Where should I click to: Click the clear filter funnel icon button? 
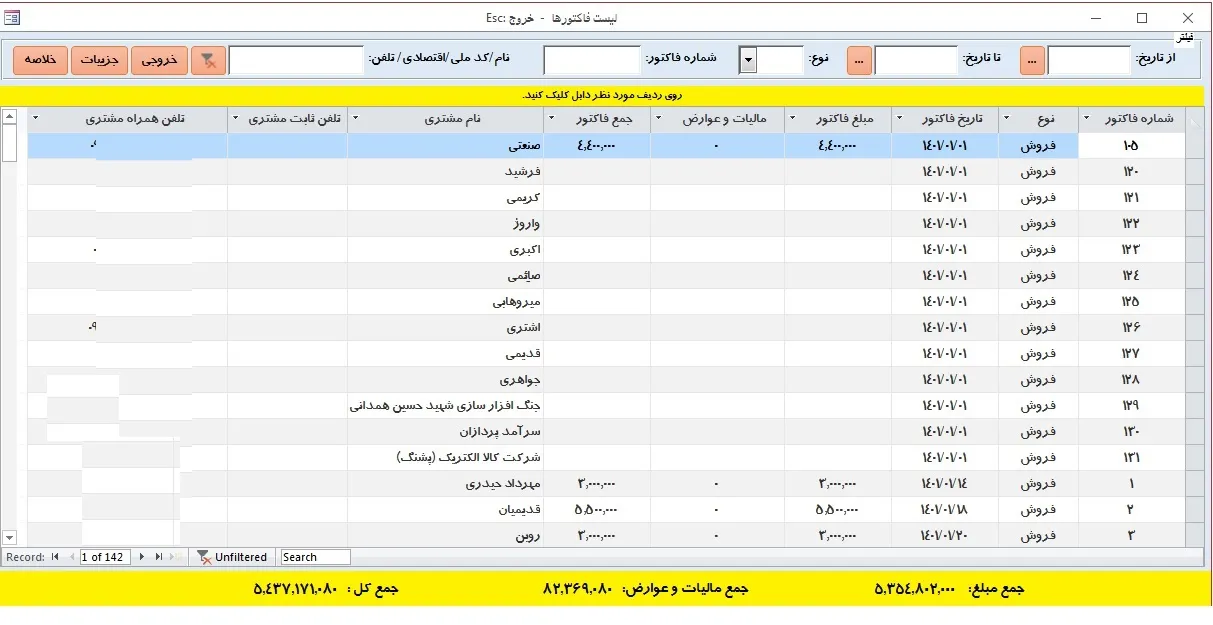(208, 60)
